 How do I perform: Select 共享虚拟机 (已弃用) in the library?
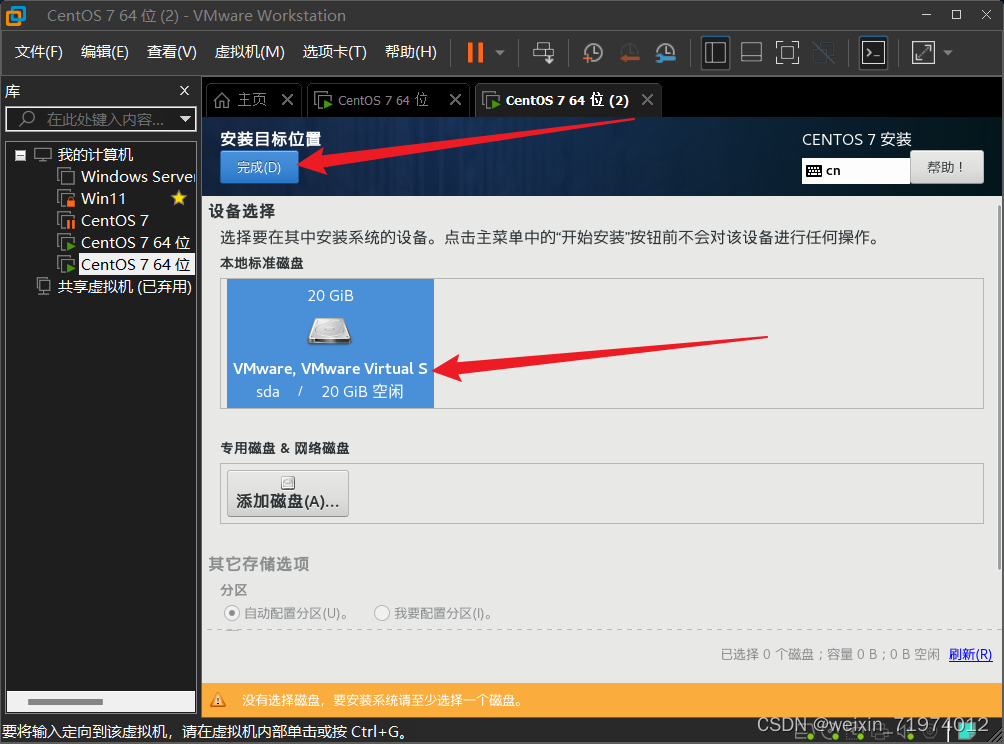click(x=124, y=286)
